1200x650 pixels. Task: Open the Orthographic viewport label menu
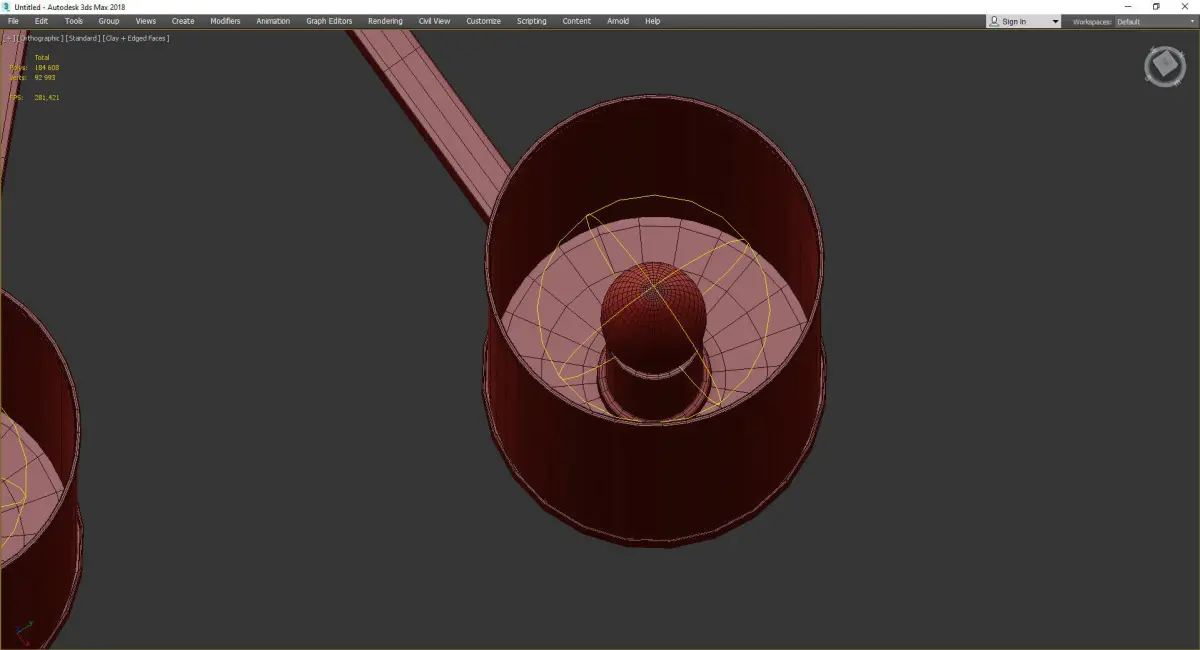[x=38, y=38]
